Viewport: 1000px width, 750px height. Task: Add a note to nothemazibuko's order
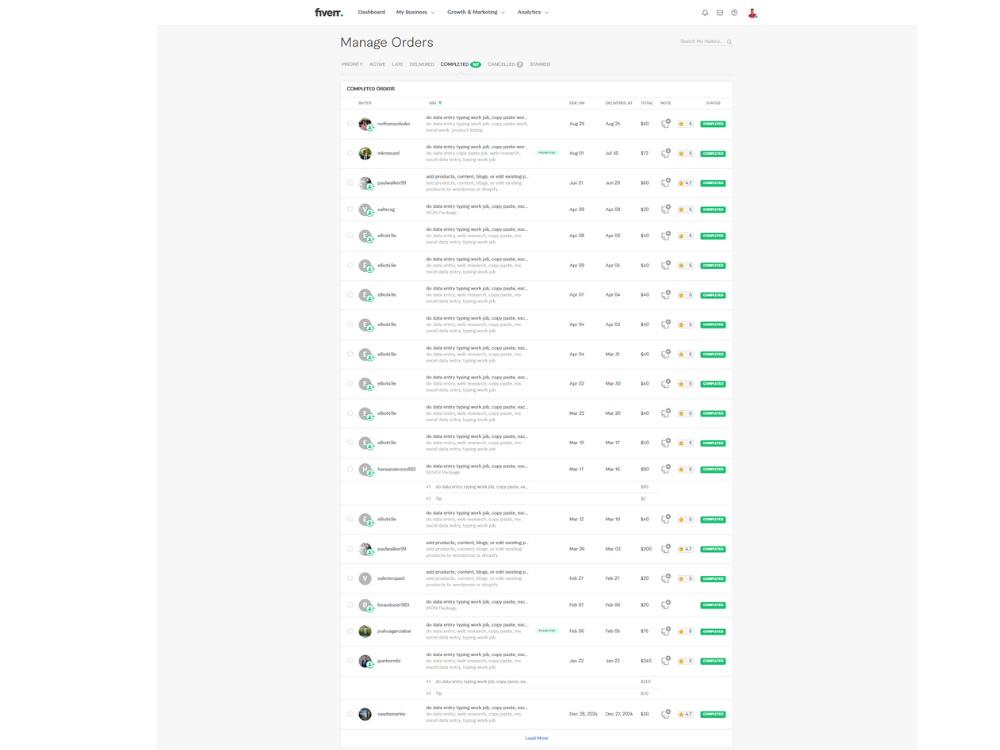coord(665,123)
